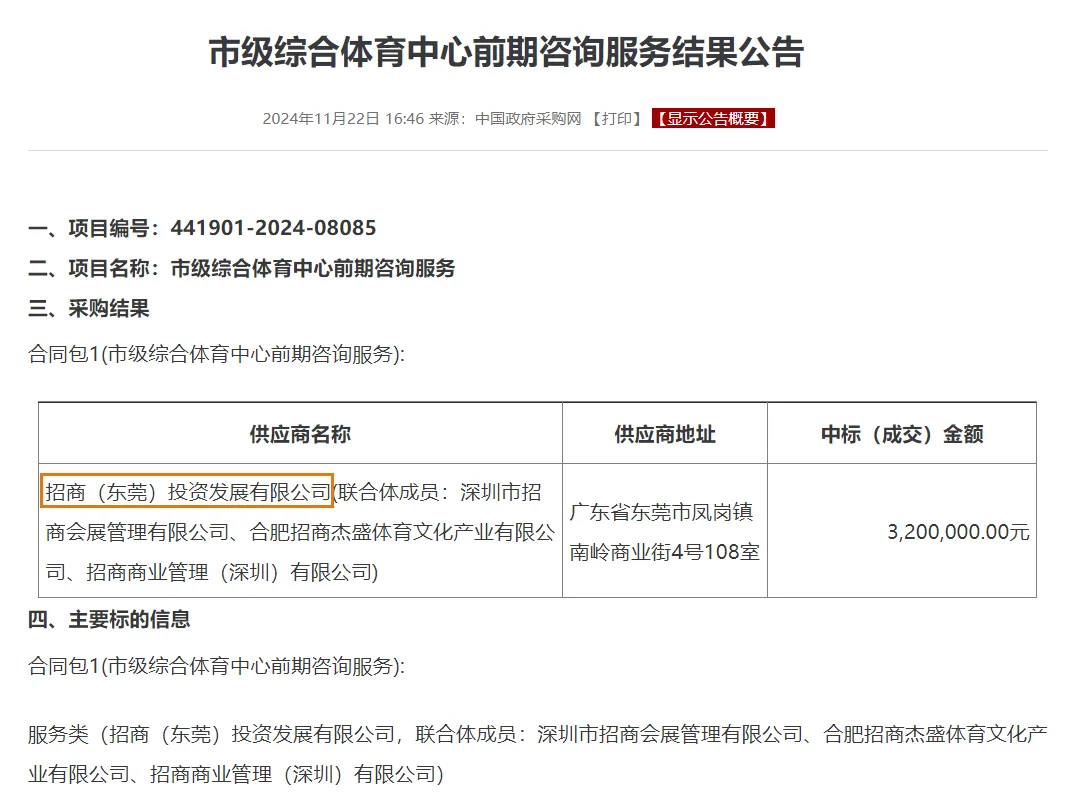Screen dimensions: 1076x795
Task: Click the 供应商名称 column header
Action: pyautogui.click(x=301, y=434)
